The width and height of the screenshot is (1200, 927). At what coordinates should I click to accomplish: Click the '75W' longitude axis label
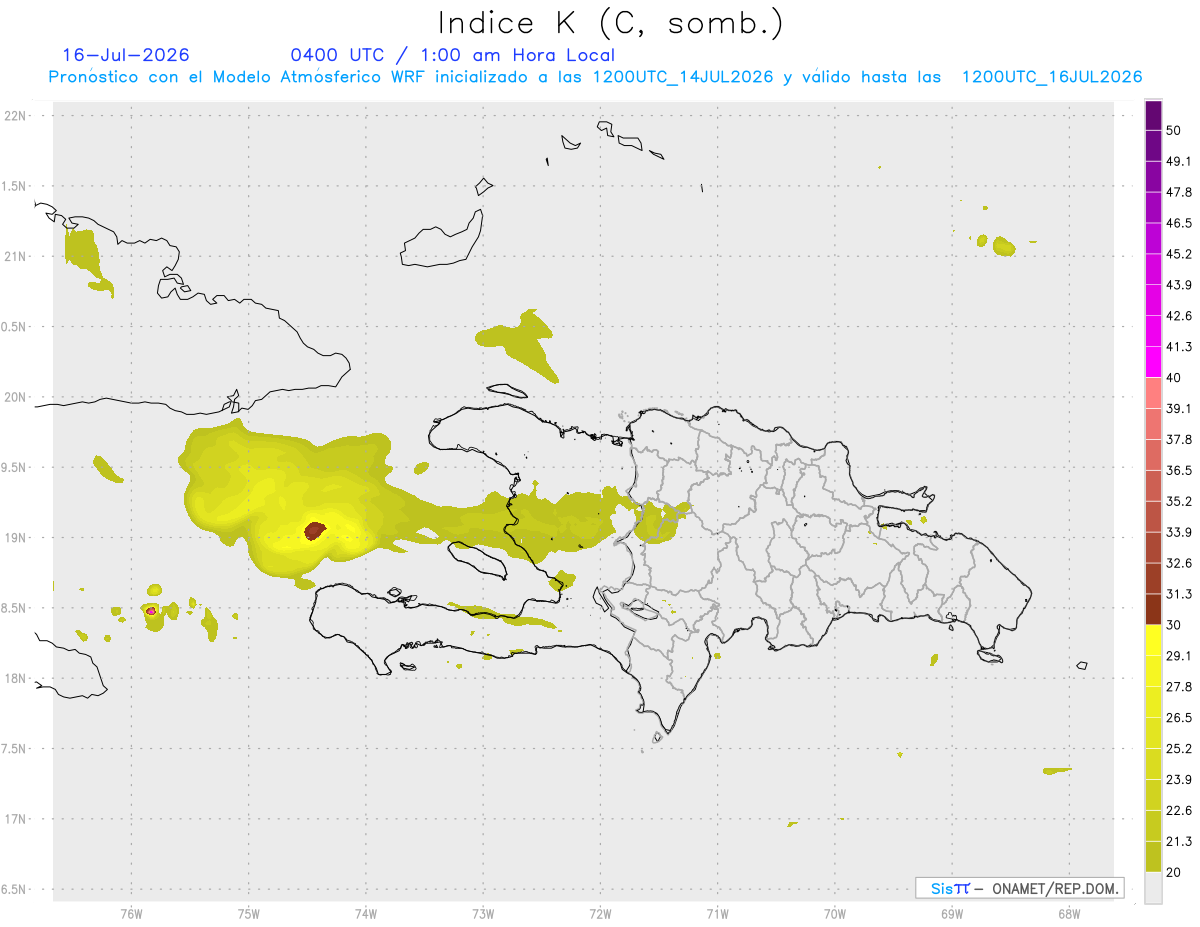(x=248, y=914)
